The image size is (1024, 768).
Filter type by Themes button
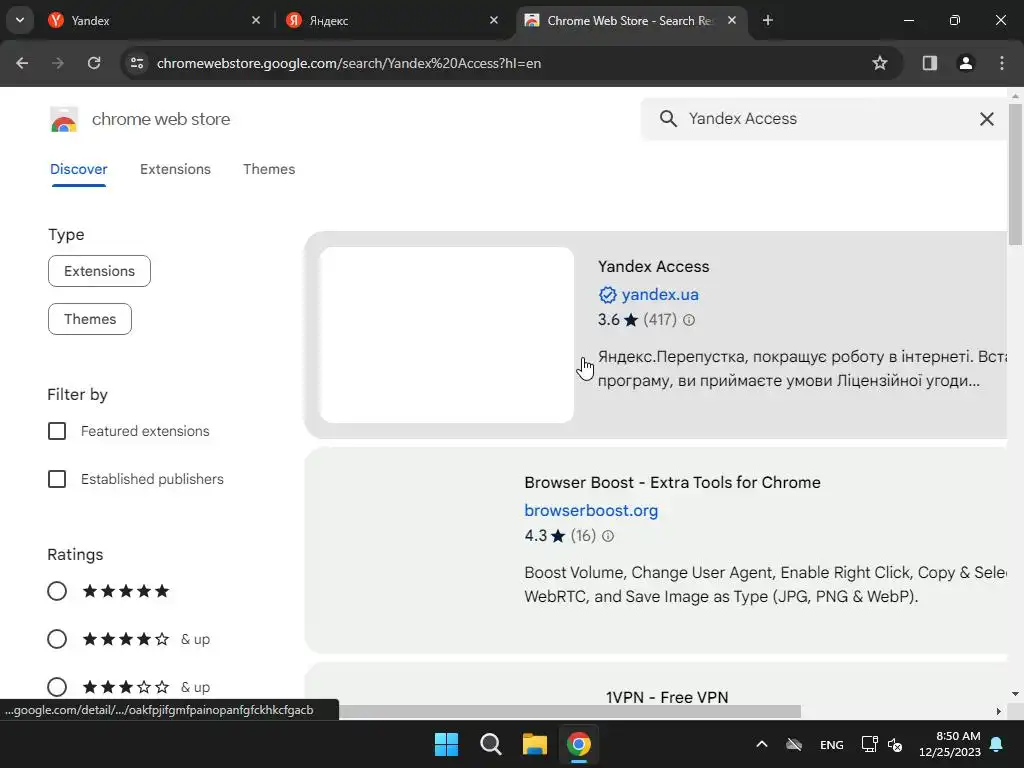pos(90,319)
